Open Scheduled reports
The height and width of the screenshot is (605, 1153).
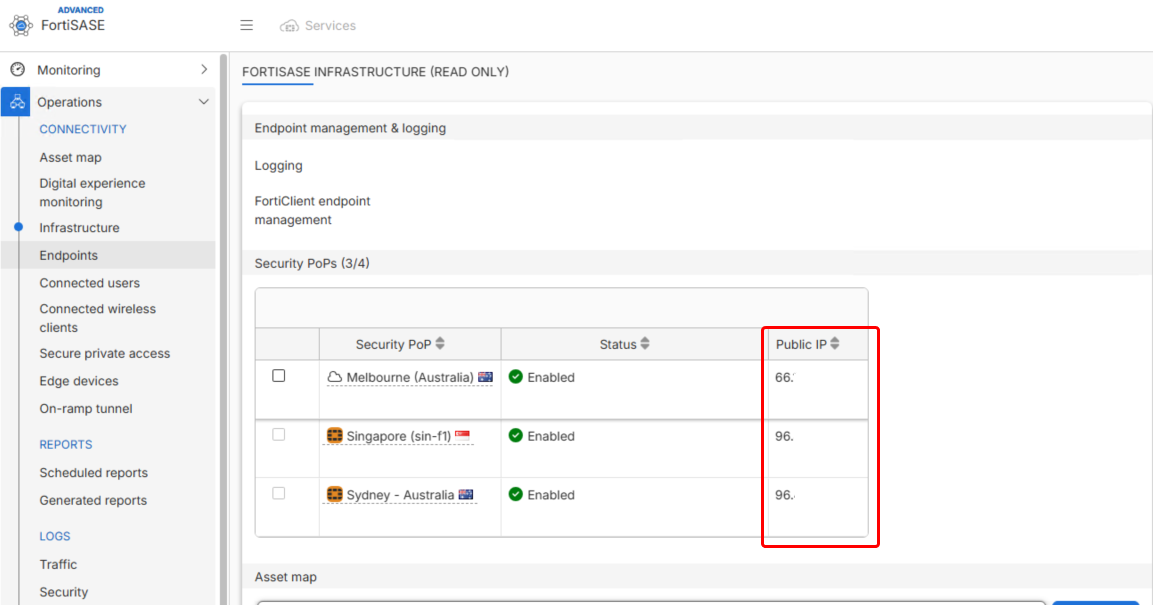(93, 473)
